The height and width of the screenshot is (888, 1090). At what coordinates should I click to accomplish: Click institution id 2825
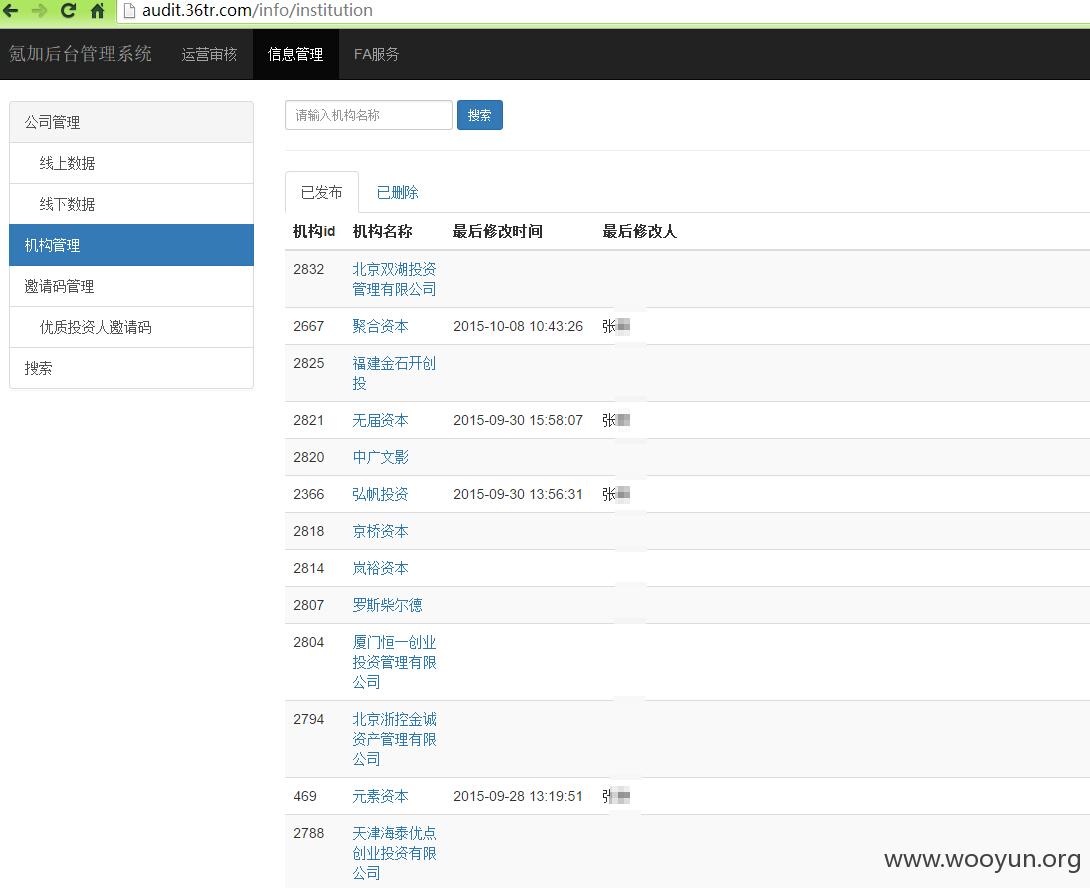309,363
